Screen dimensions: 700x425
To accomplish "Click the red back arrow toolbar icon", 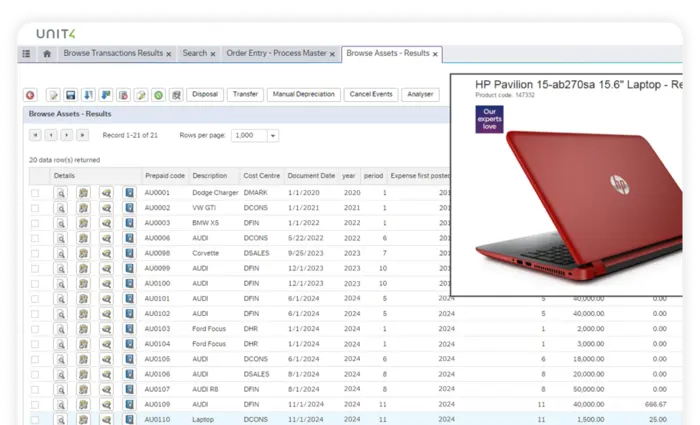I will (31, 95).
